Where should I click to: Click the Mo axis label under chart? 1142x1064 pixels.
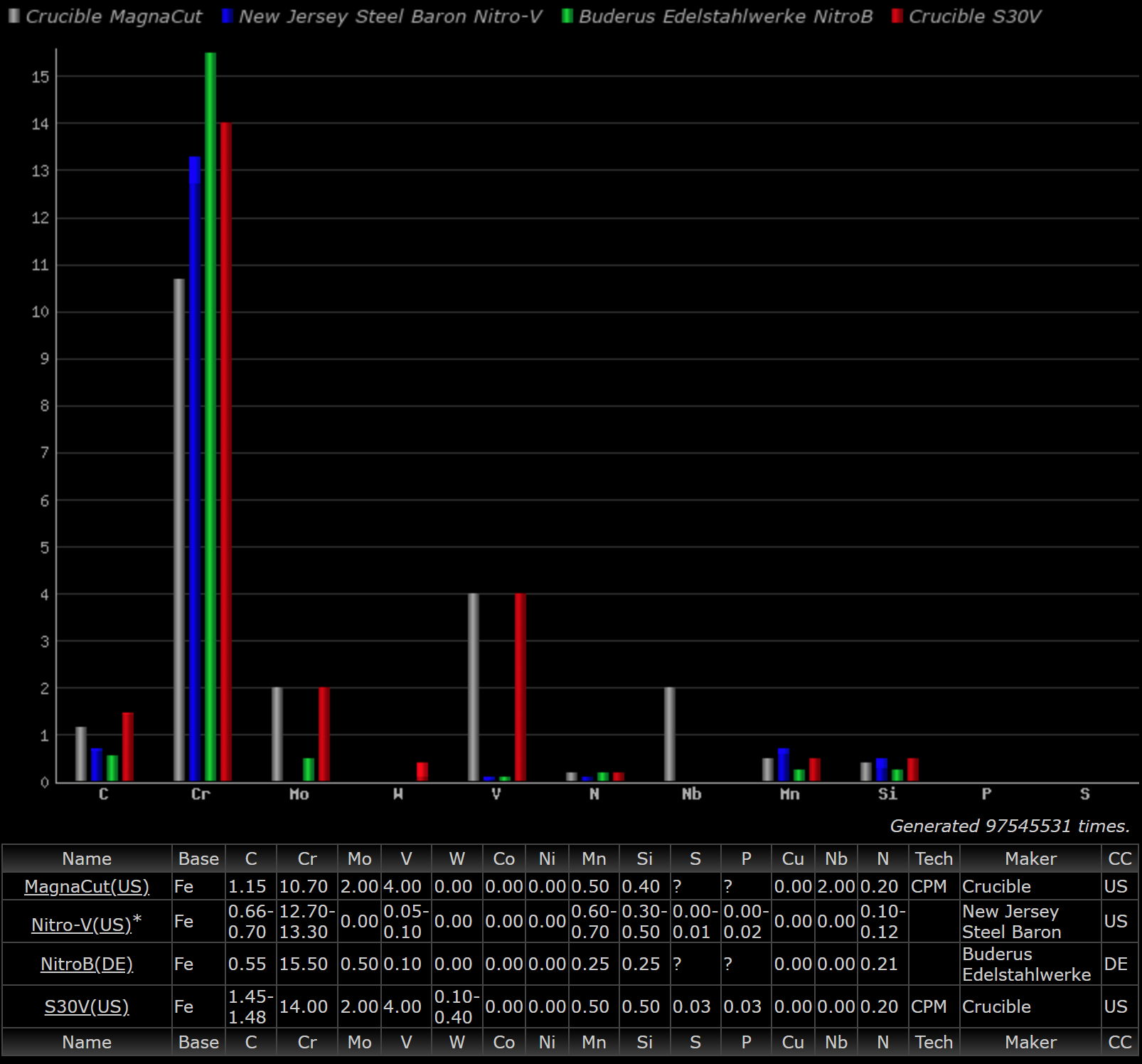click(299, 794)
